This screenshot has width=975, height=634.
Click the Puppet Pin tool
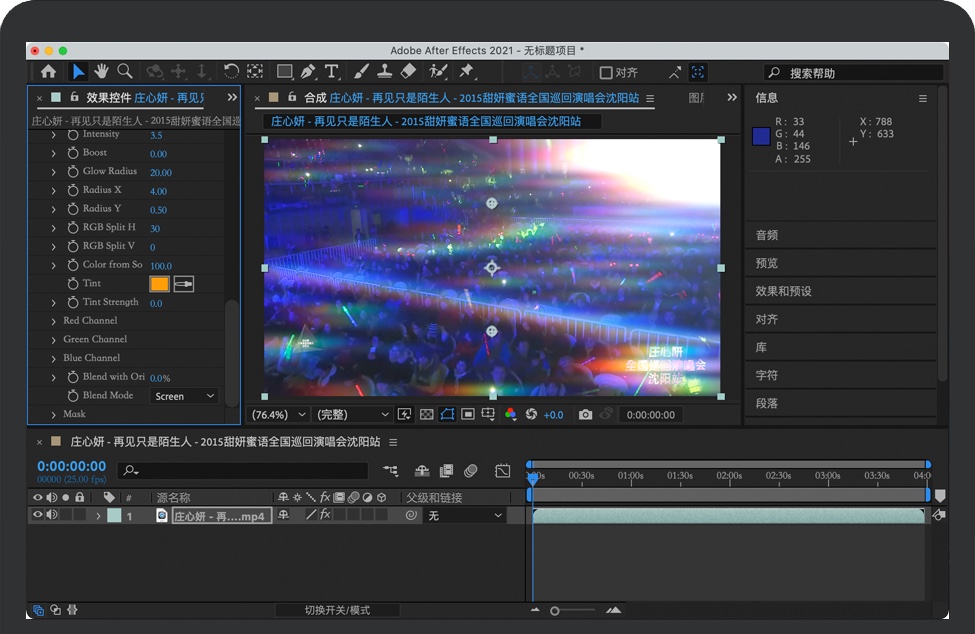[x=466, y=71]
